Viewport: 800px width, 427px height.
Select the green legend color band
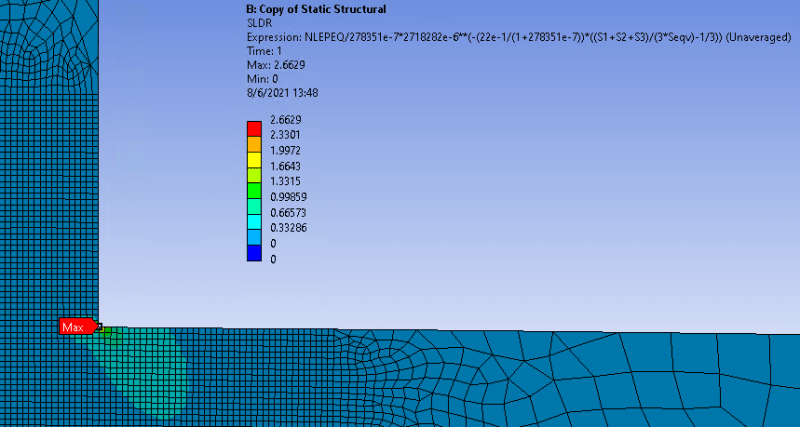pos(254,191)
